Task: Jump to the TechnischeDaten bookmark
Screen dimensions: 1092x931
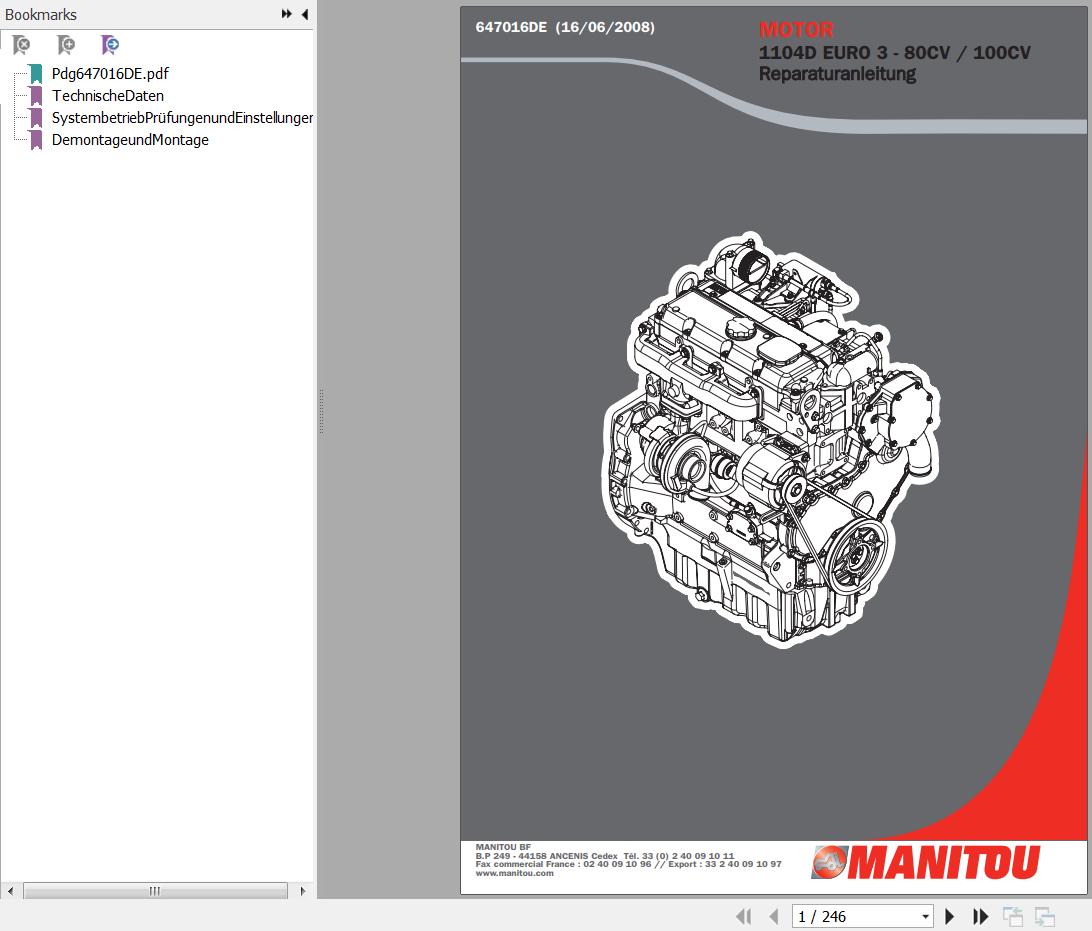Action: coord(108,96)
